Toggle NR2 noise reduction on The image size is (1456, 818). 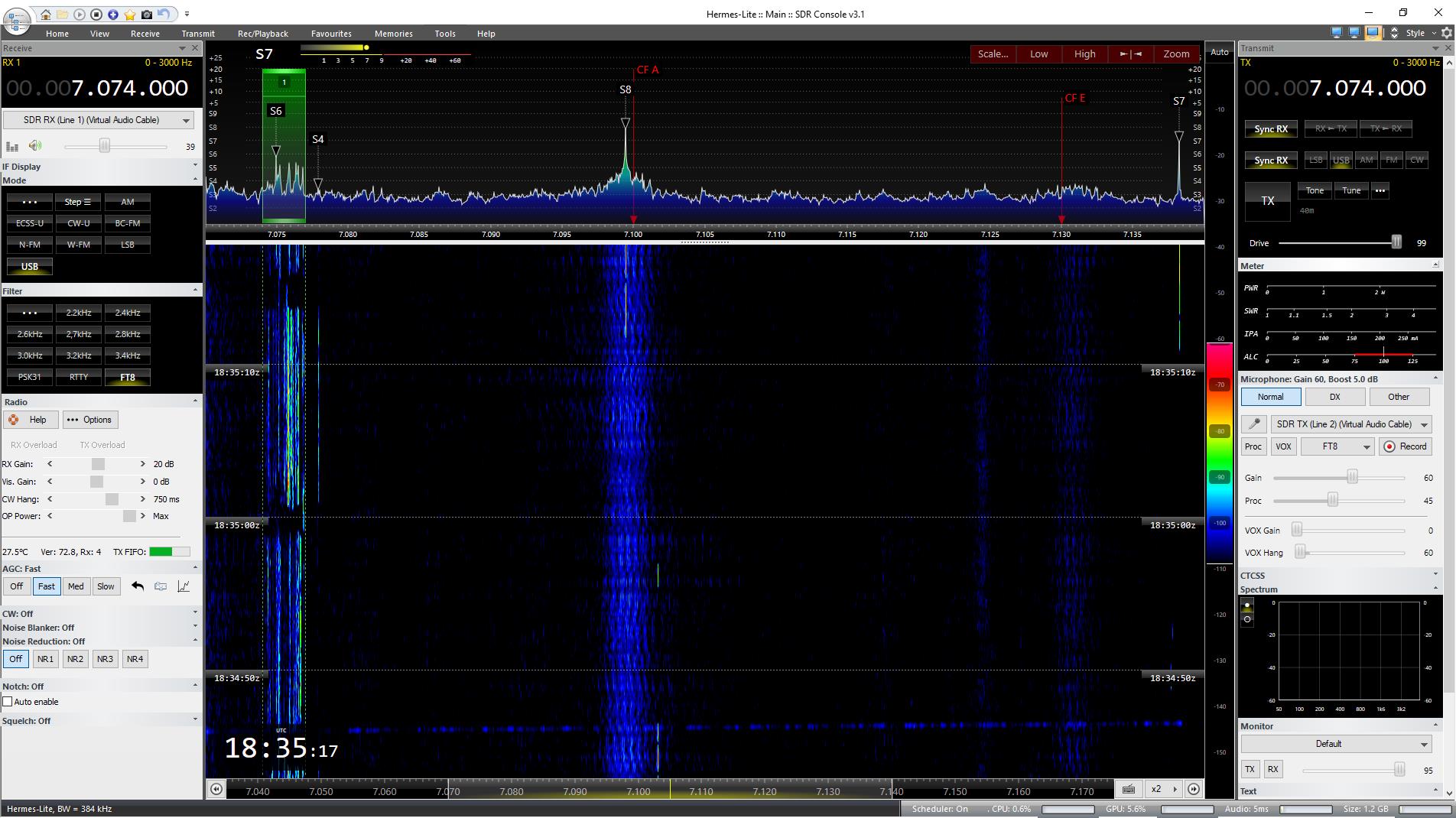pyautogui.click(x=75, y=659)
